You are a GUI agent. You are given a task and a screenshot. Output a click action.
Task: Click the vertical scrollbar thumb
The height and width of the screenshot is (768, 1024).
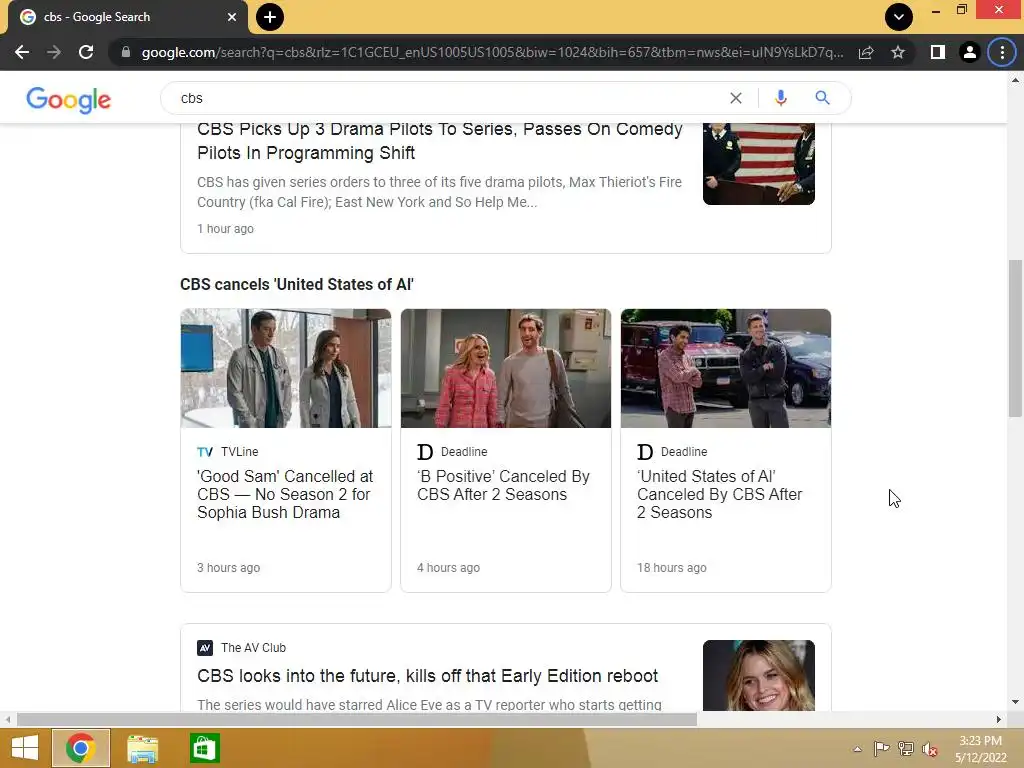[1015, 338]
